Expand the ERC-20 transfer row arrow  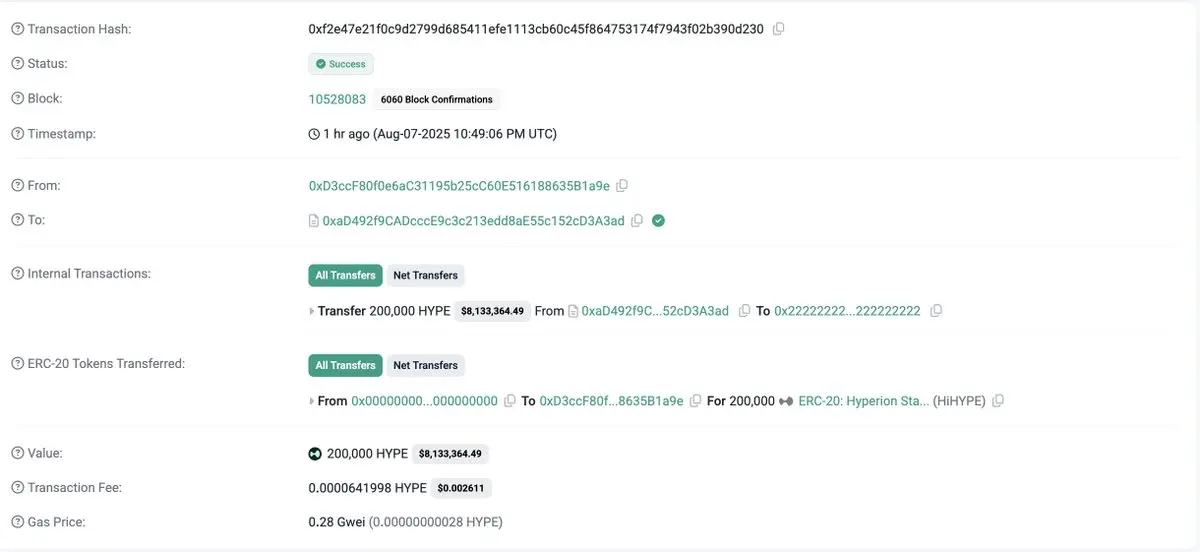pyautogui.click(x=312, y=401)
